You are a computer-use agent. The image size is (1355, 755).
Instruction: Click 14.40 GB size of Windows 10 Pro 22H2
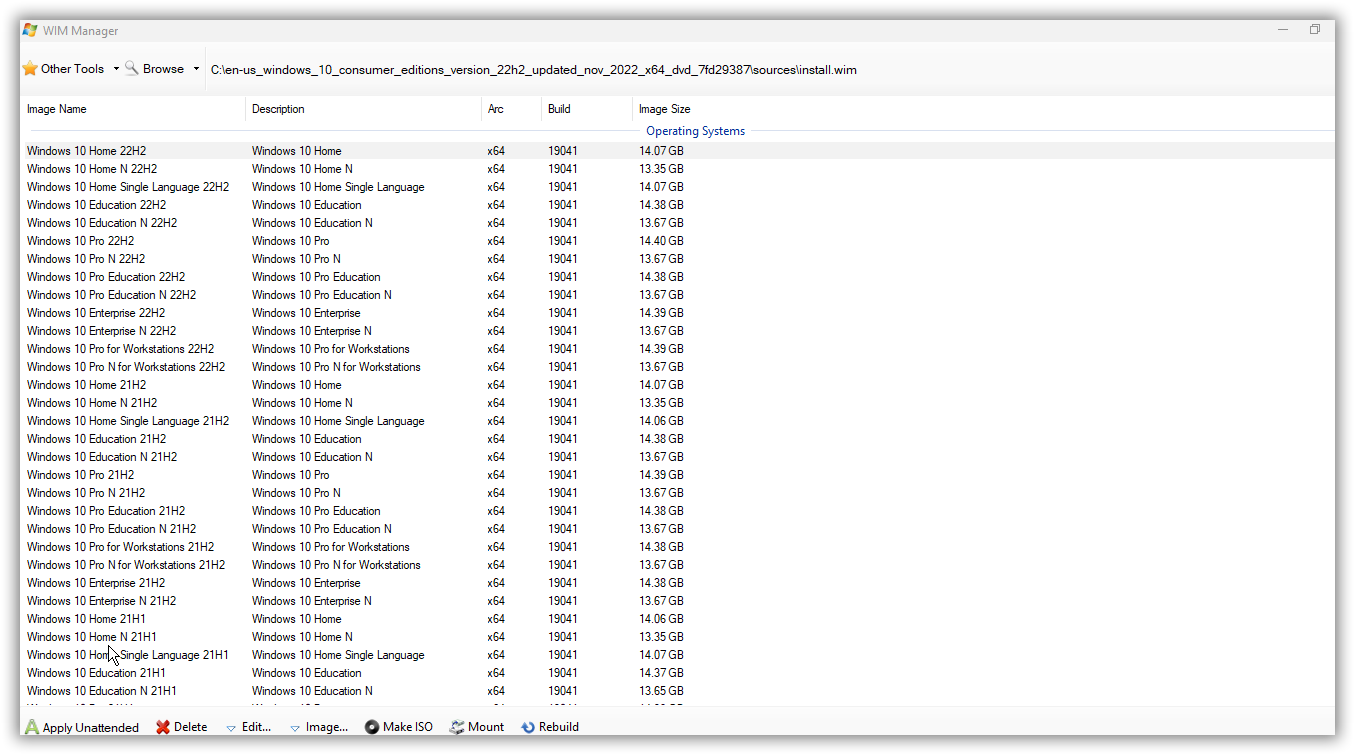coord(661,241)
